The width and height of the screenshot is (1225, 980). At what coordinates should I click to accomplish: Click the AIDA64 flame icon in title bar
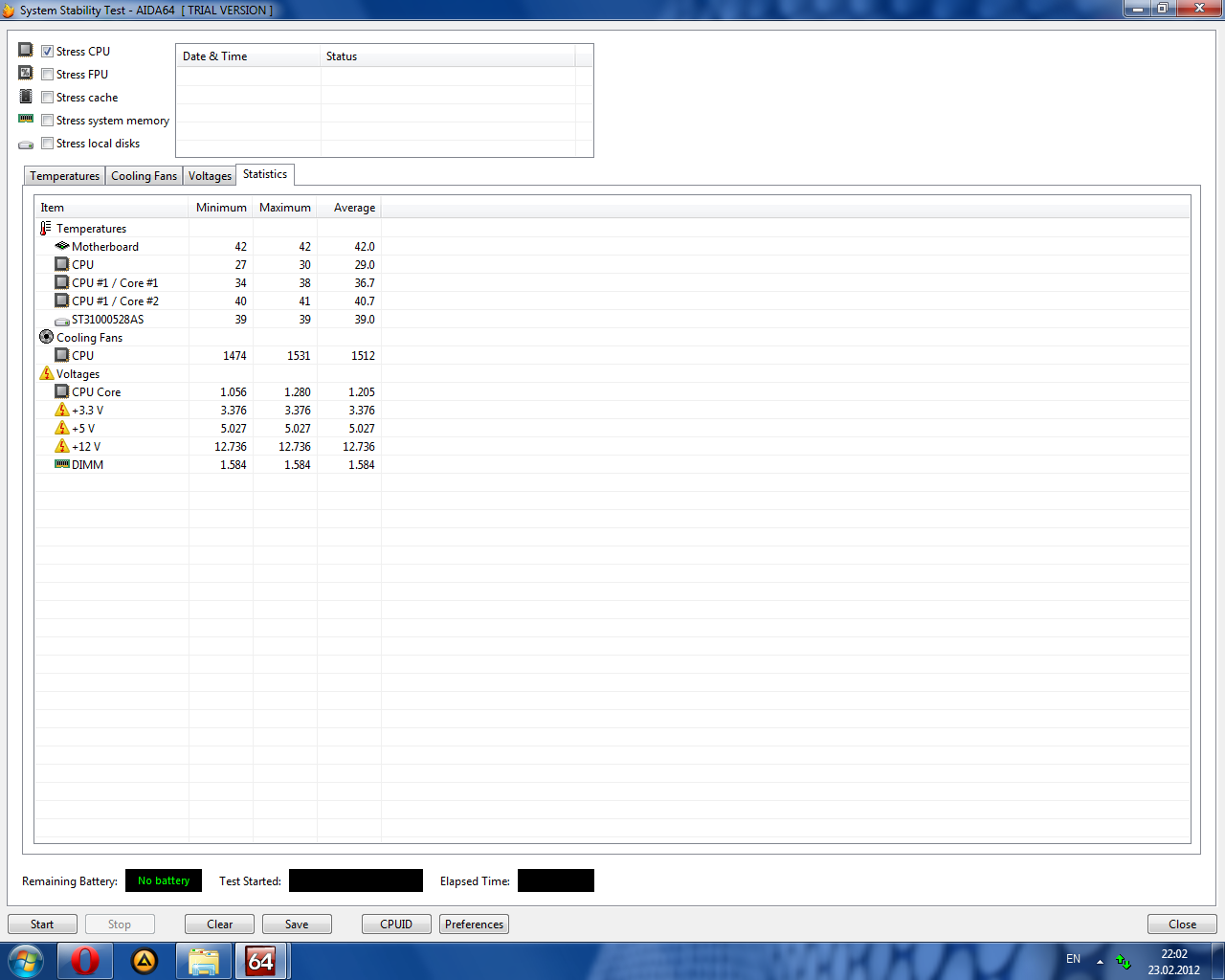click(x=9, y=10)
